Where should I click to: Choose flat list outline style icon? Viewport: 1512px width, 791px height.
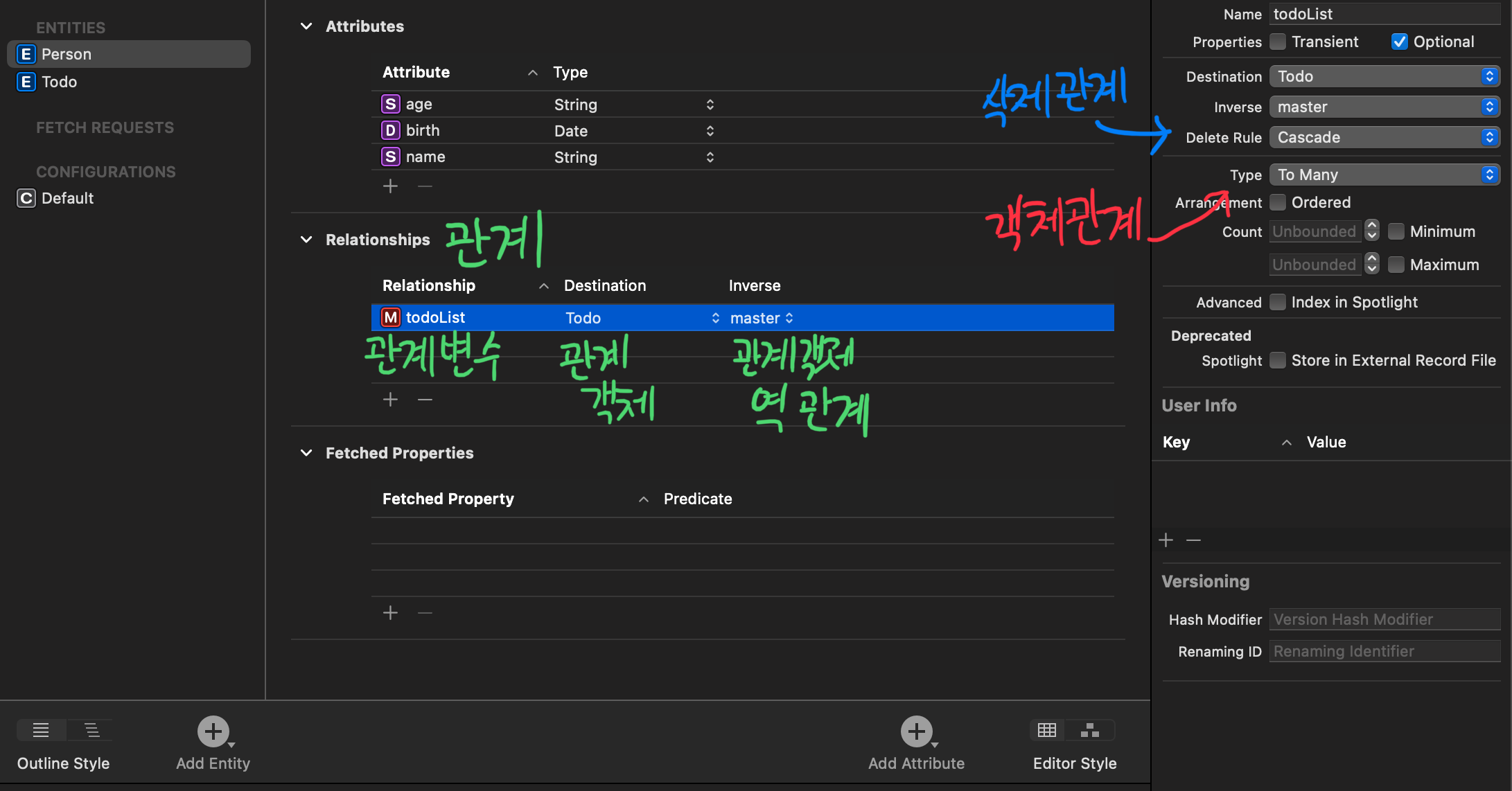pos(42,730)
